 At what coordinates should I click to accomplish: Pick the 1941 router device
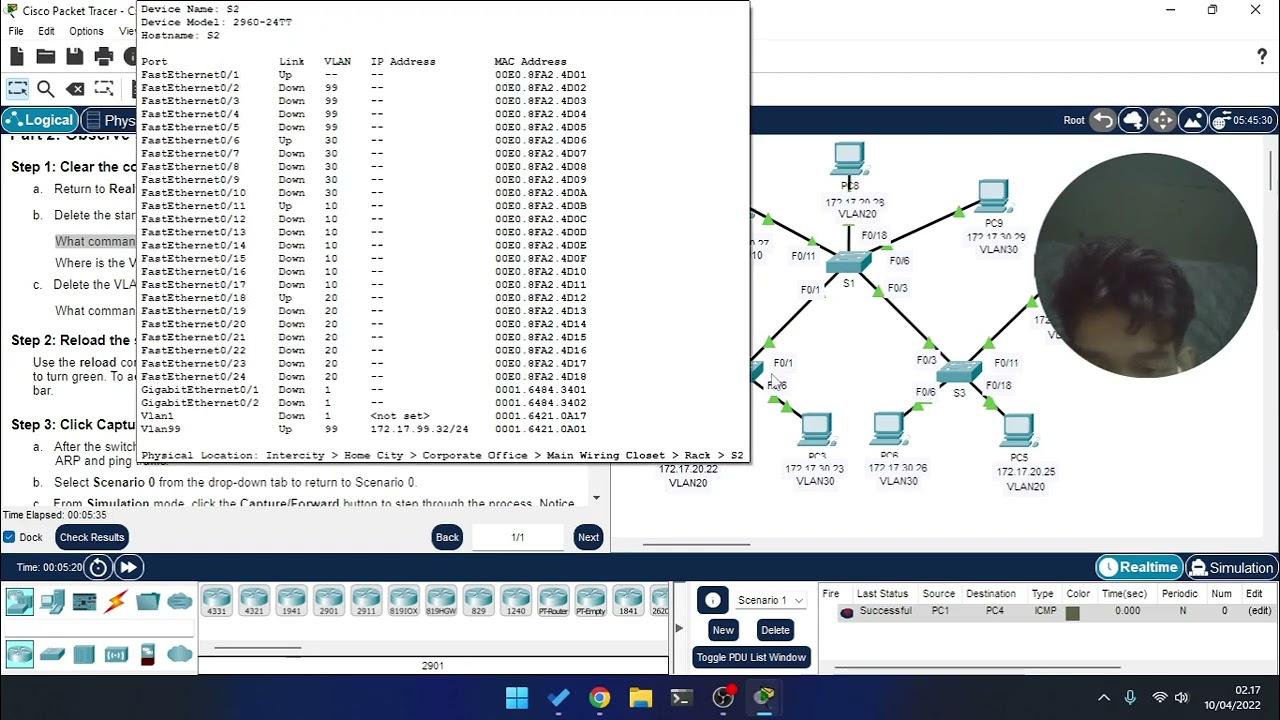[291, 601]
